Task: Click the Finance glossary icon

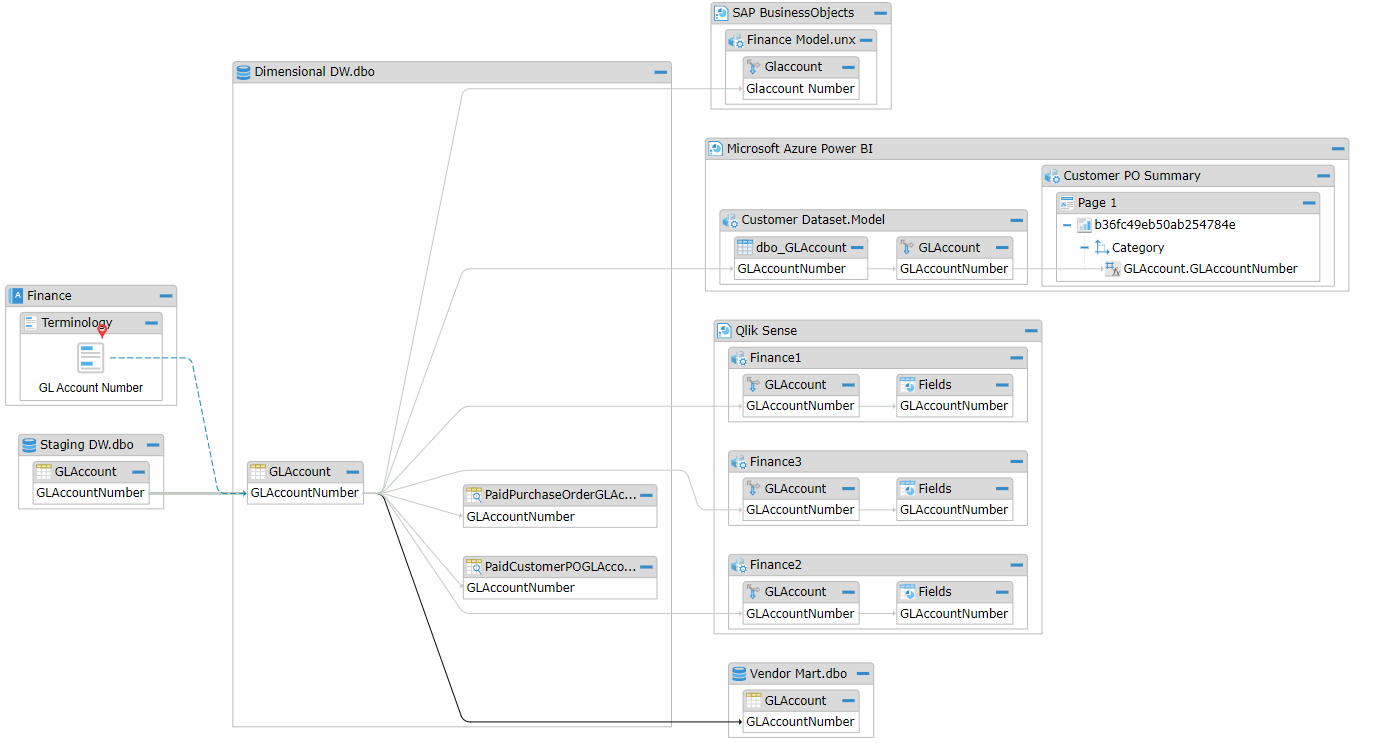Action: (16, 296)
